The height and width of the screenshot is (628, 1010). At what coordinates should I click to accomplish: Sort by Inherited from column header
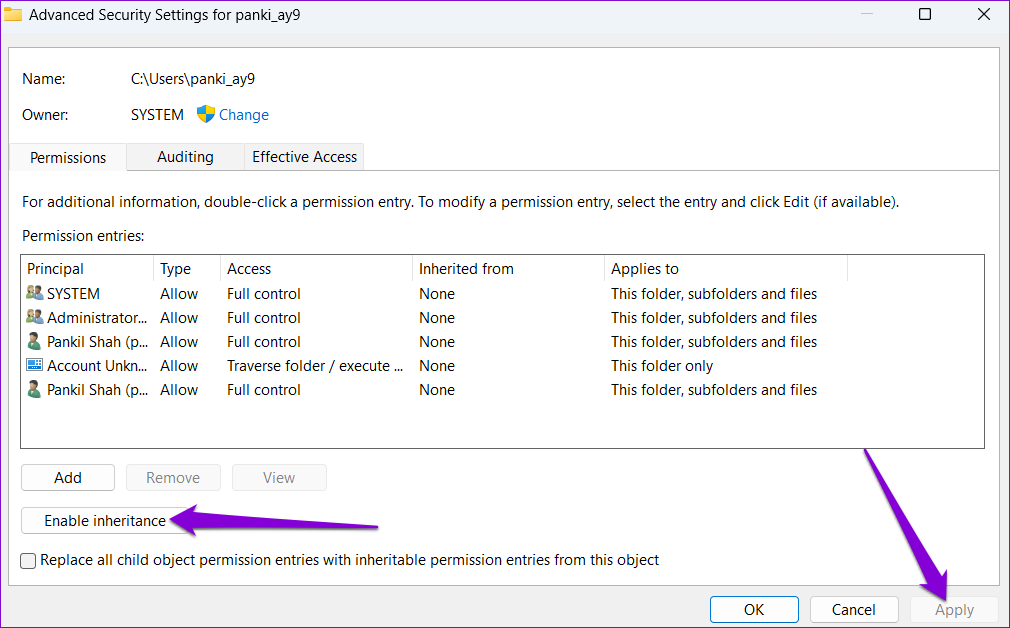click(508, 269)
